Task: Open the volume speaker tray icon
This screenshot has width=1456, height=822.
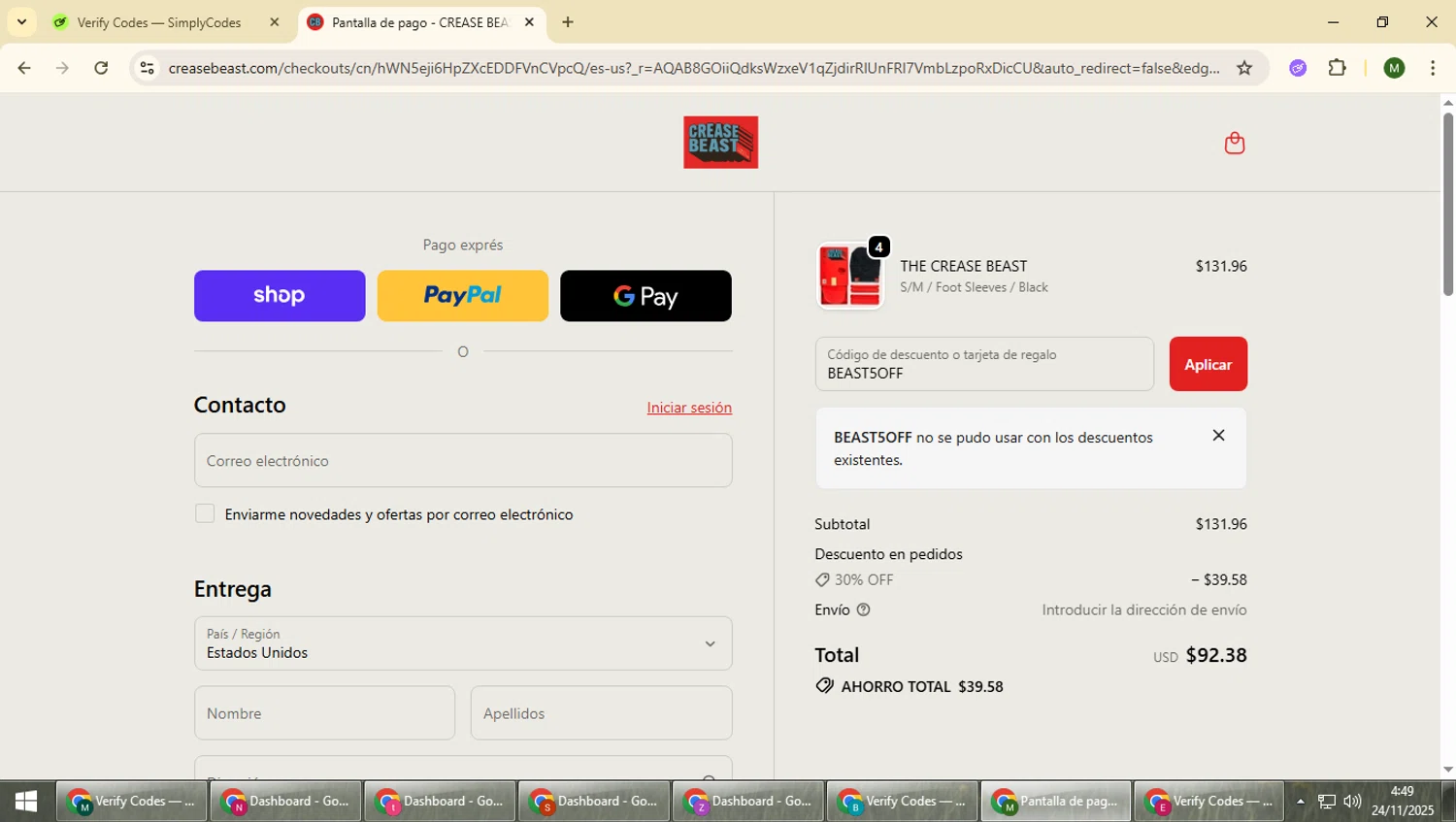Action: coord(1352,802)
